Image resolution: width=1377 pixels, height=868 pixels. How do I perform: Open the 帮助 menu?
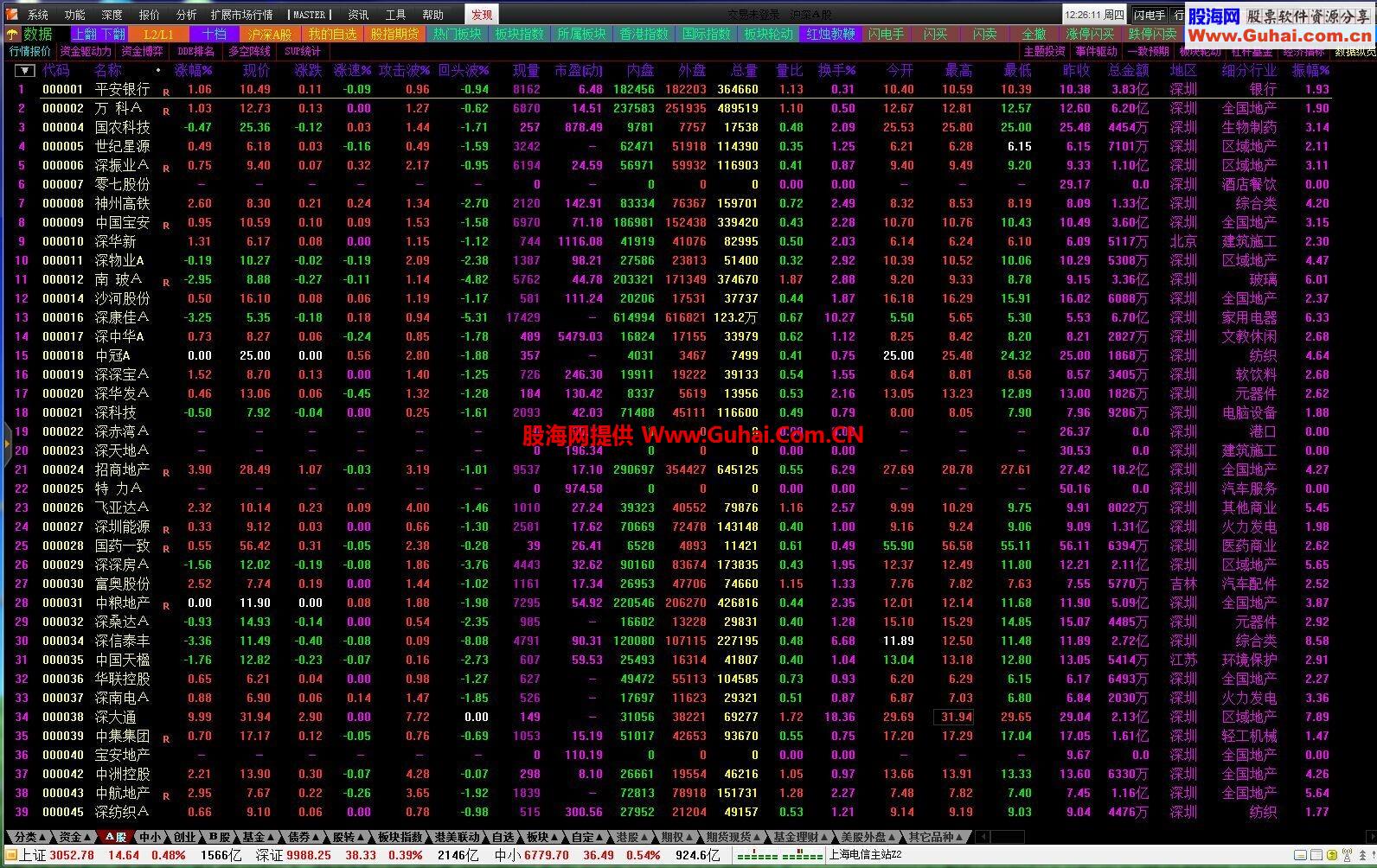pyautogui.click(x=432, y=15)
